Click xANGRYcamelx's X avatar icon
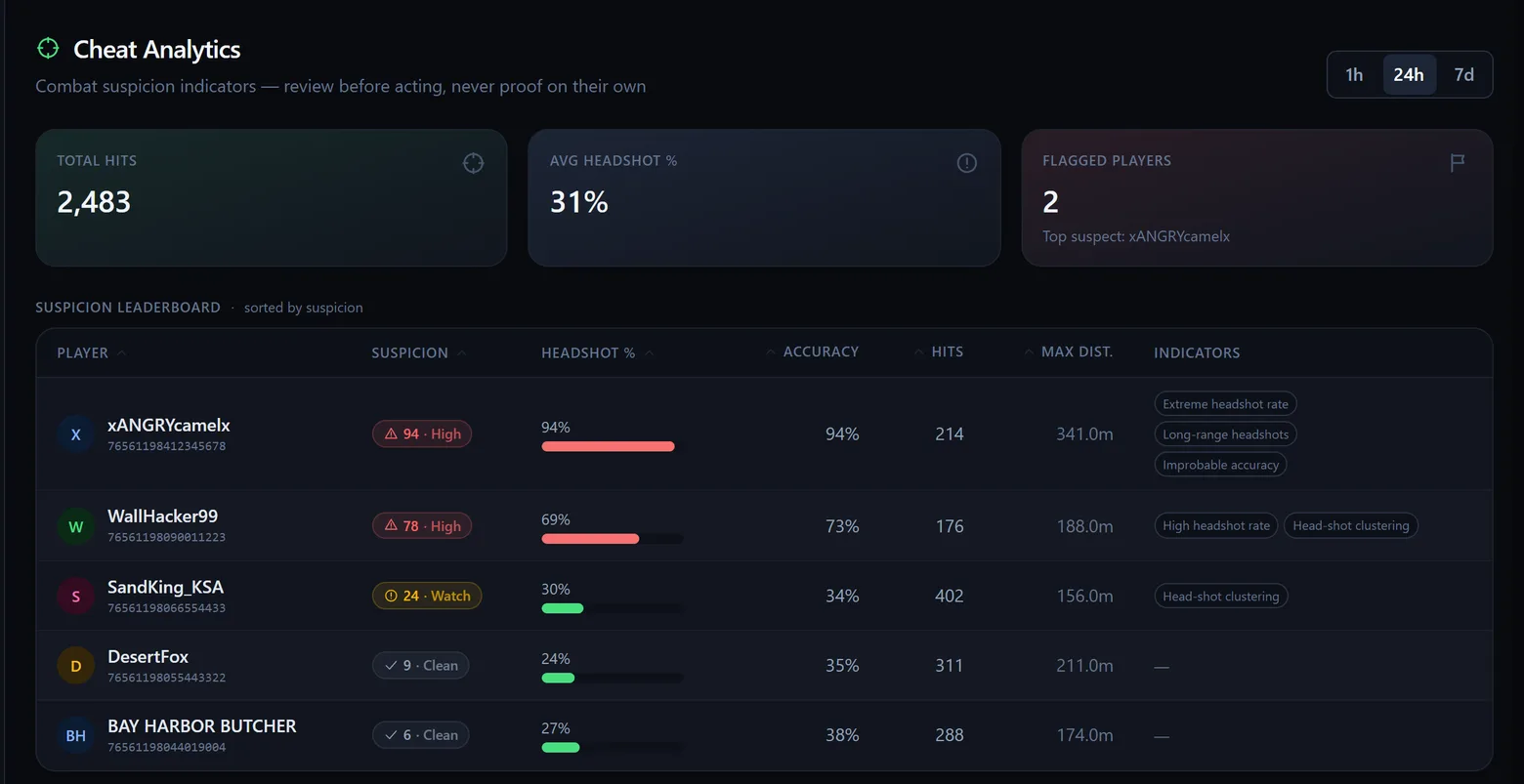Screen dimensions: 1524x784 tap(76, 434)
